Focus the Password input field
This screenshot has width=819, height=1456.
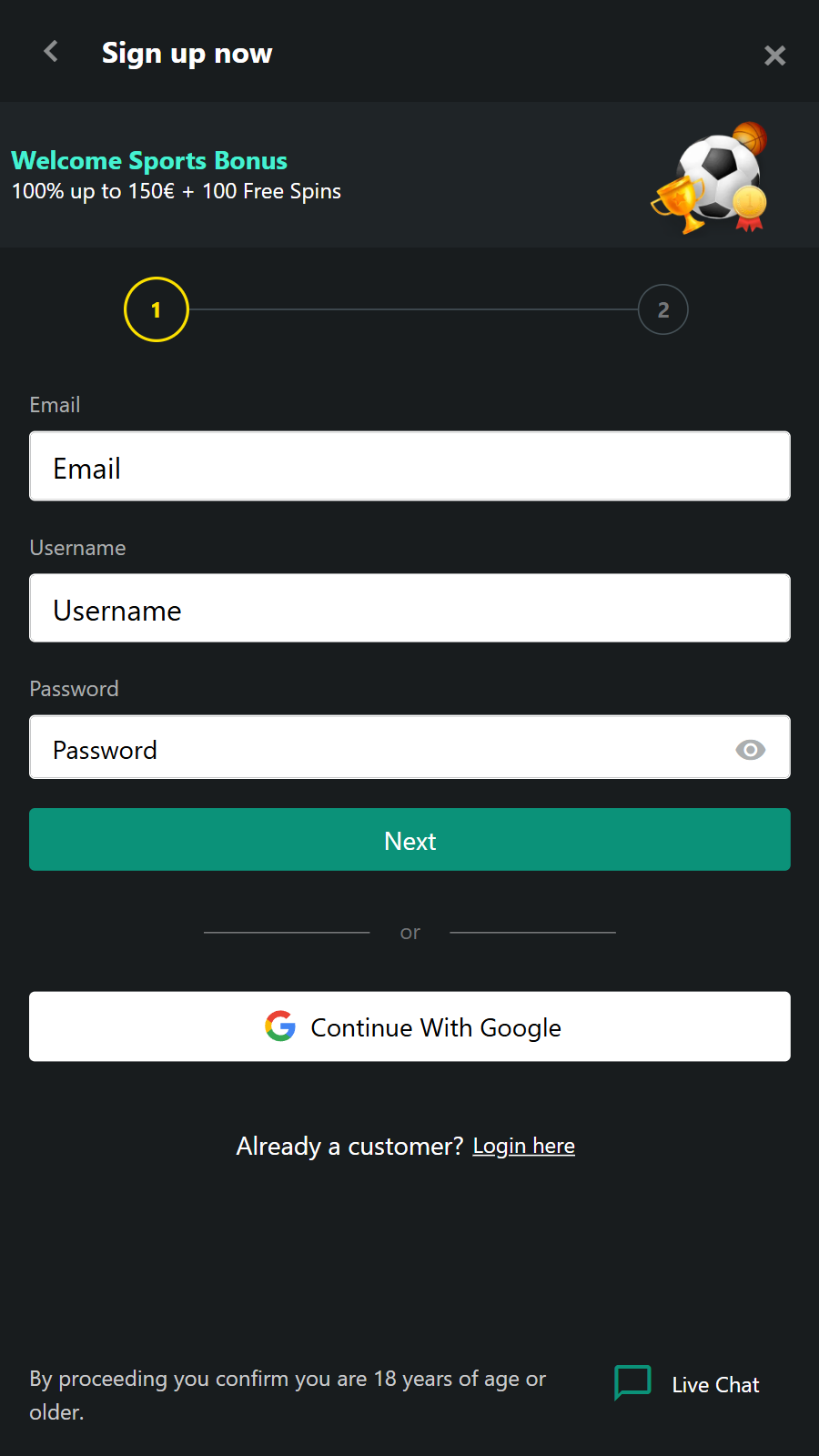pyautogui.click(x=409, y=747)
